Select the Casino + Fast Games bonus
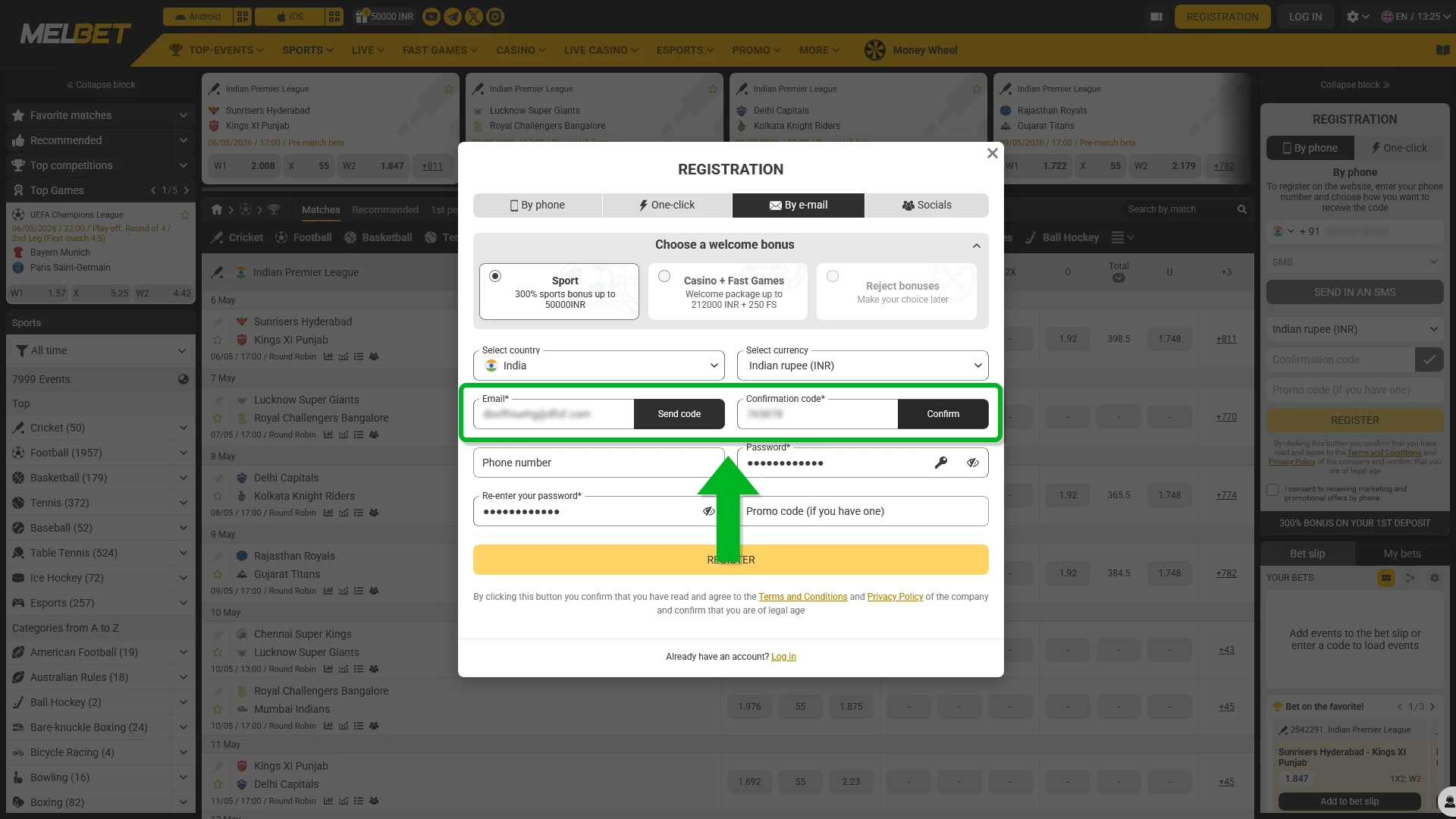 [727, 291]
